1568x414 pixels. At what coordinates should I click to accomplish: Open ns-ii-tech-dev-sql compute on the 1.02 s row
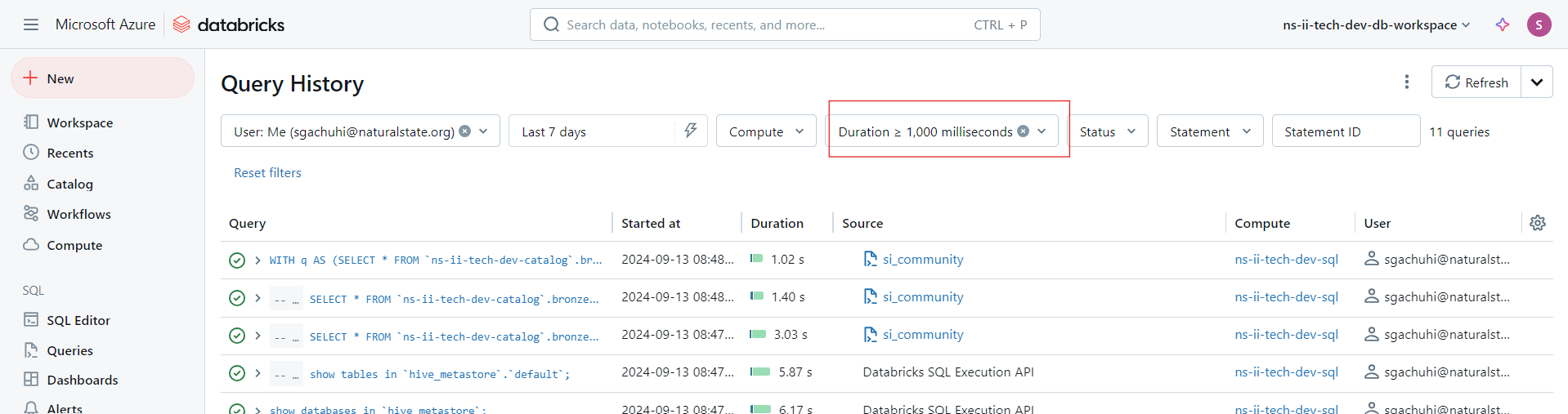(1286, 259)
